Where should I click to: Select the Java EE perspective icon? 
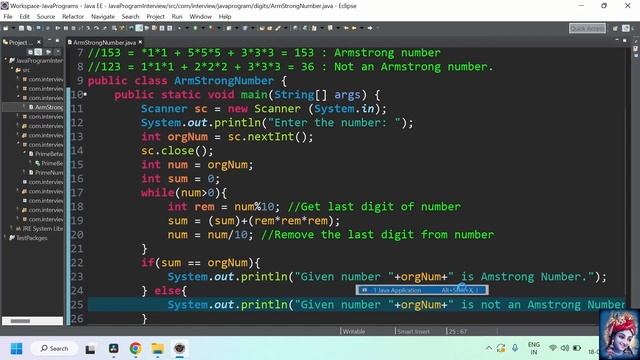pos(626,28)
